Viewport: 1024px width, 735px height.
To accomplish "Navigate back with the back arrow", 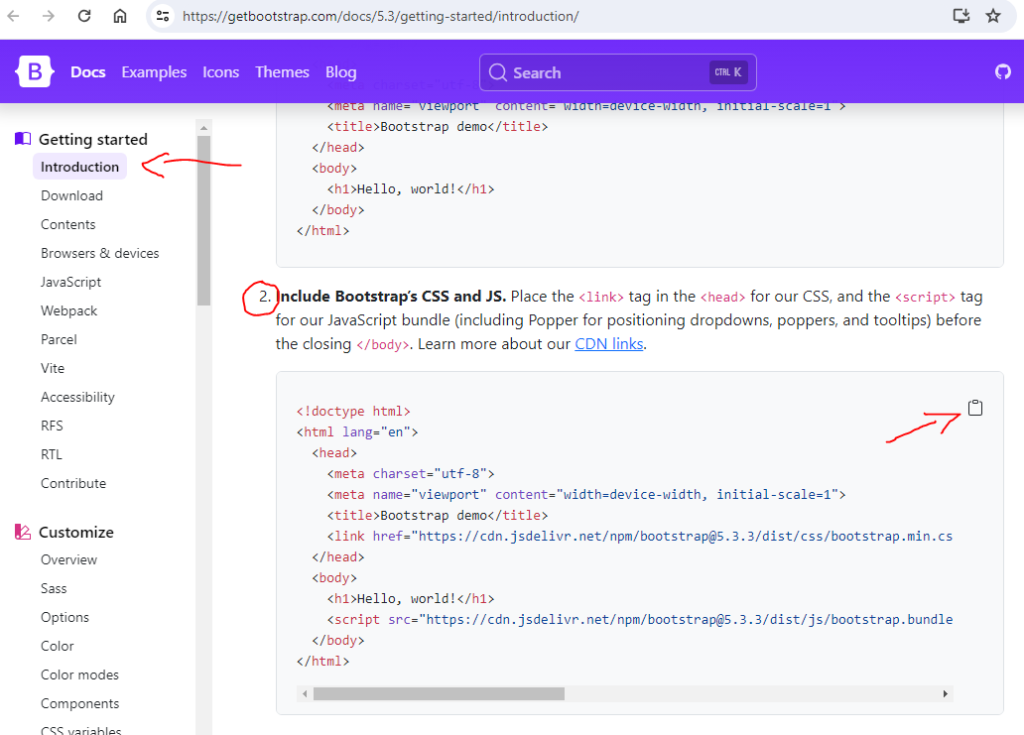I will point(14,16).
